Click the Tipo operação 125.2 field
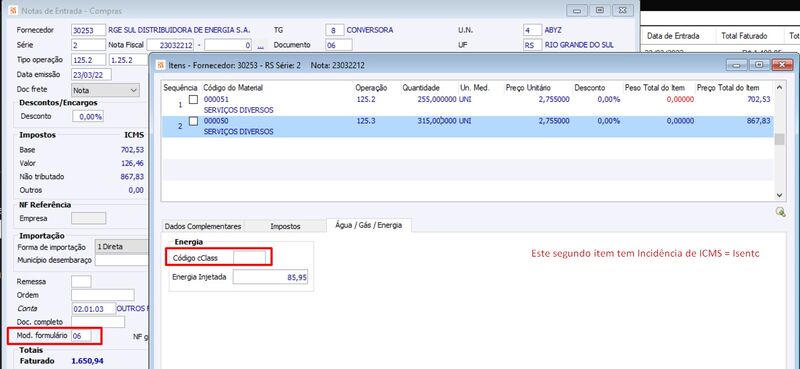800x369 pixels. 88,60
